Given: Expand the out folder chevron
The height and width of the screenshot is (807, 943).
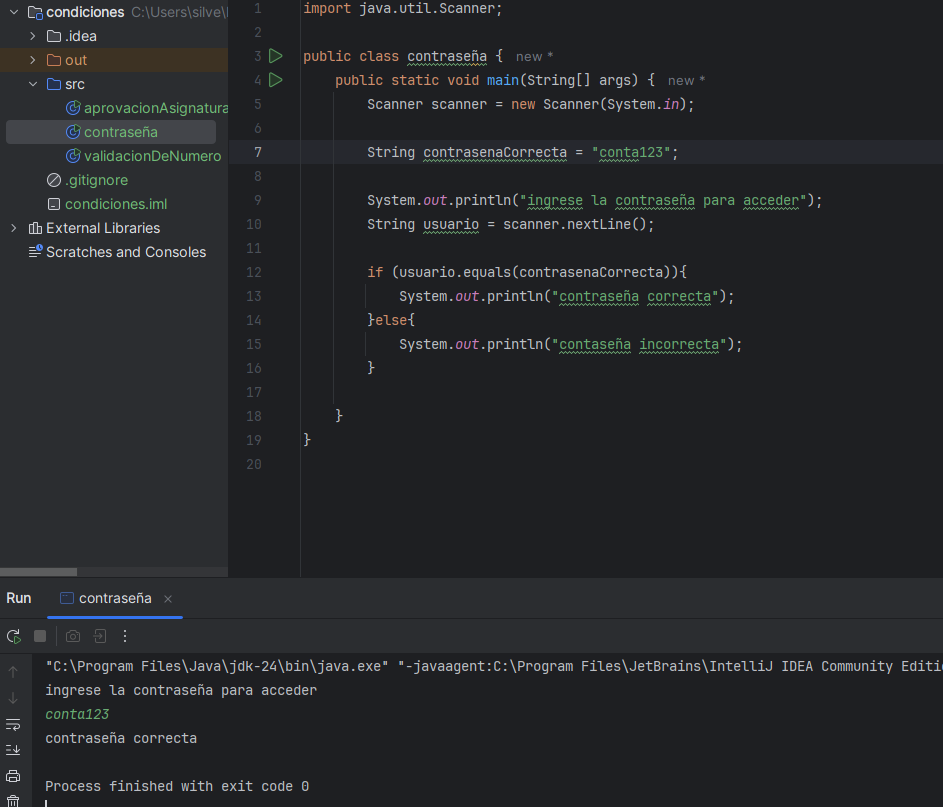Looking at the screenshot, I should point(32,60).
